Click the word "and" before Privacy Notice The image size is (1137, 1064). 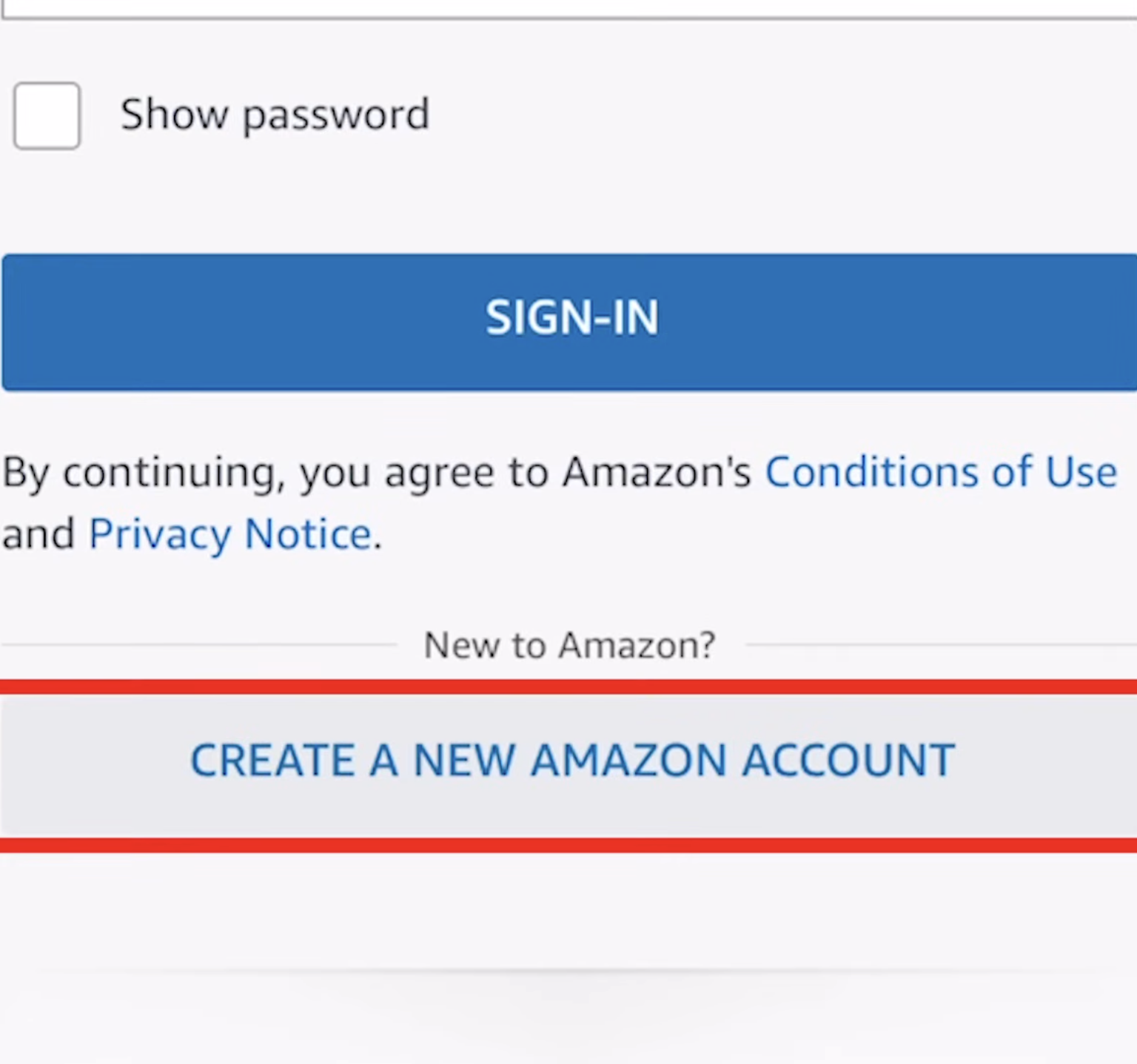(38, 534)
